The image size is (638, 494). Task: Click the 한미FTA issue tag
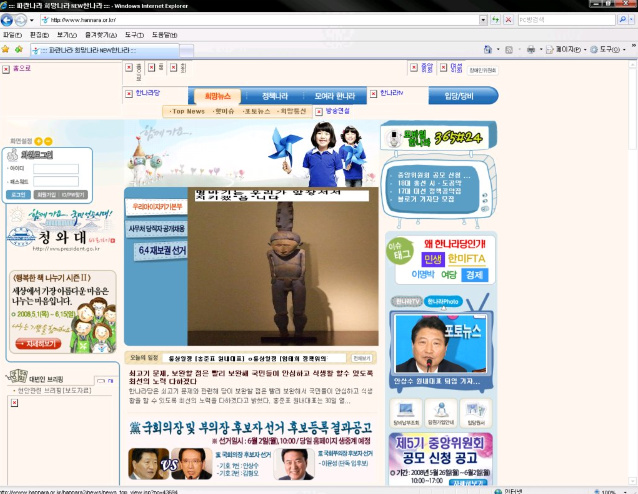(466, 259)
